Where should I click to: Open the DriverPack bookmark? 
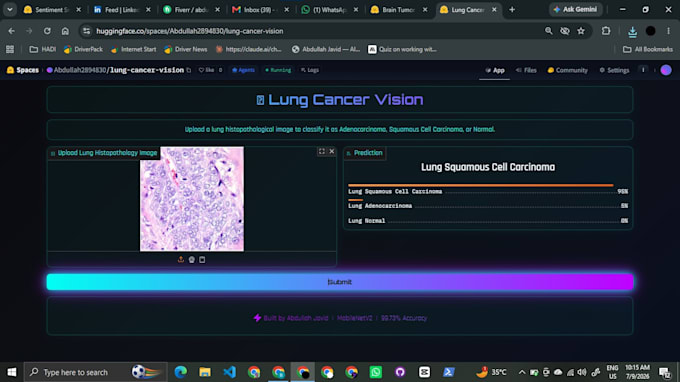[x=83, y=49]
